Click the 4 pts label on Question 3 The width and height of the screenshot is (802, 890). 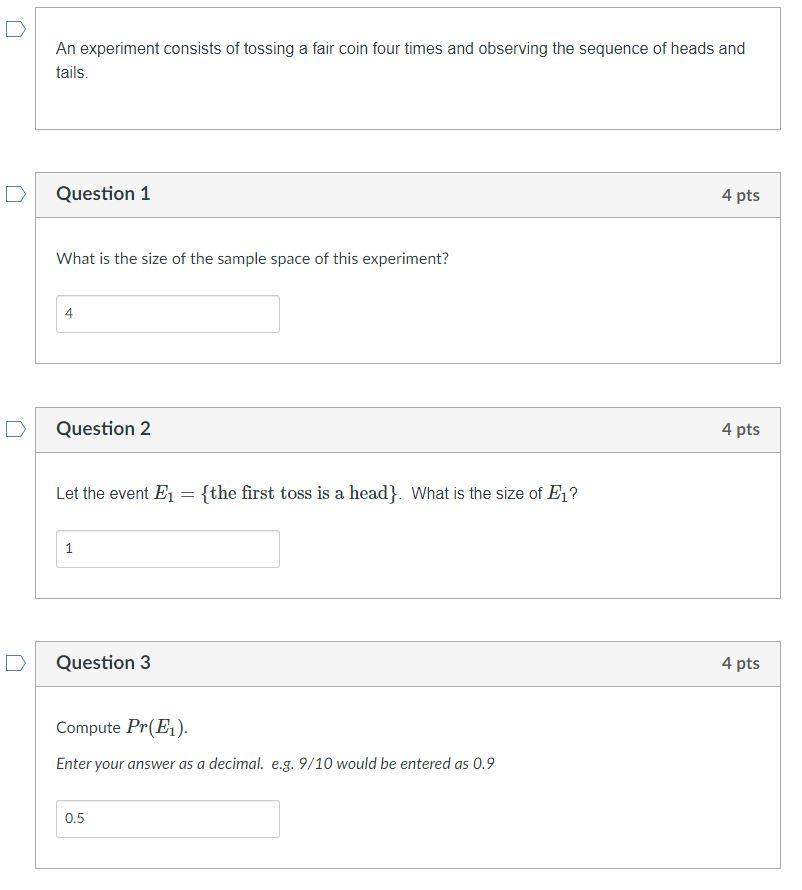741,662
